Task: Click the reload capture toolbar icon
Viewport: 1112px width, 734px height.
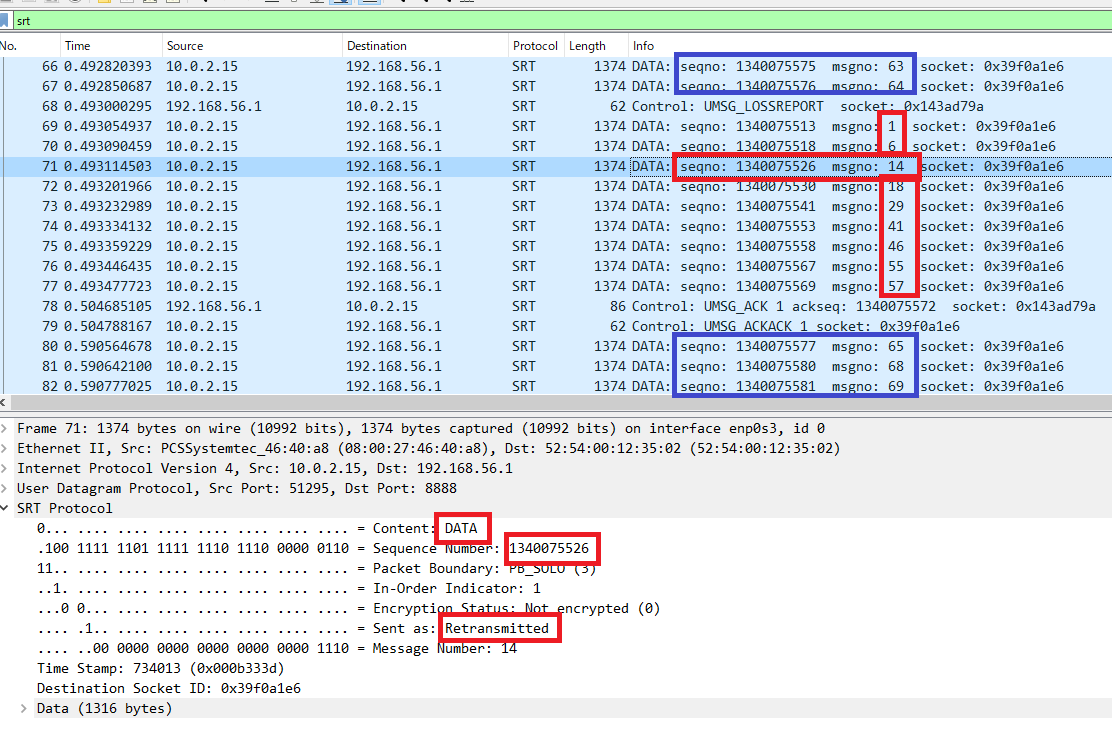Action: coord(171,4)
